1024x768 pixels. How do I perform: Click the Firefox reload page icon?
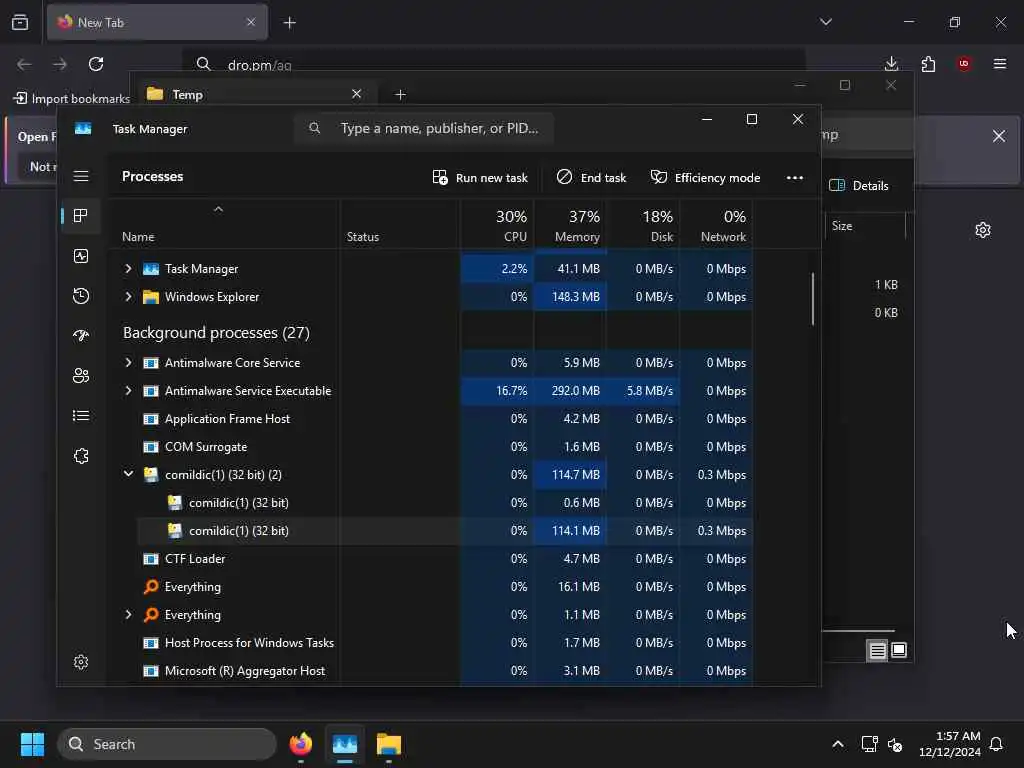coord(96,64)
